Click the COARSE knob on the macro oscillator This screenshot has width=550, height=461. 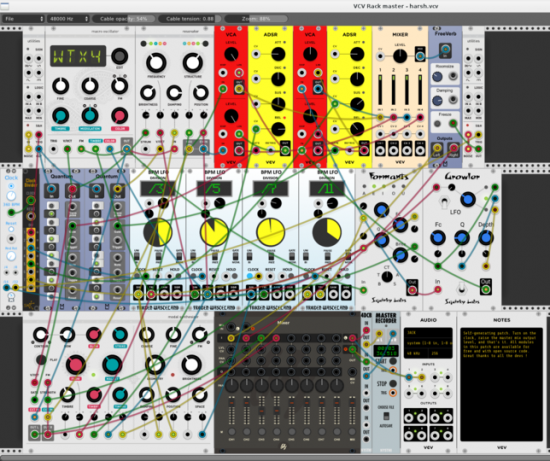90,86
